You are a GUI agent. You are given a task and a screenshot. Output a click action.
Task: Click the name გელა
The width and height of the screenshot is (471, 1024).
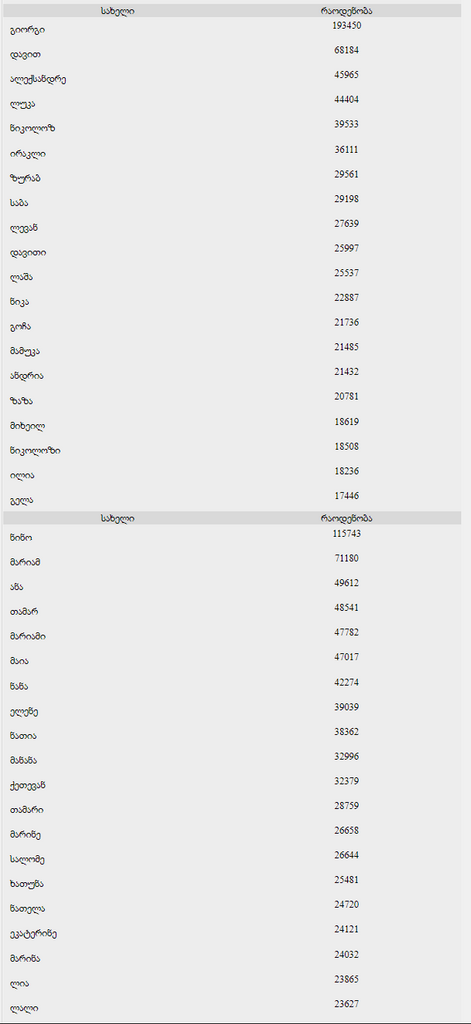point(22,500)
